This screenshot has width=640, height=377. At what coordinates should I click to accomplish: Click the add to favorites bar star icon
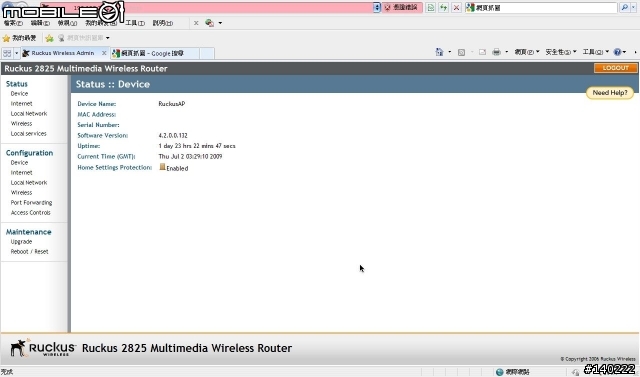[x=49, y=38]
